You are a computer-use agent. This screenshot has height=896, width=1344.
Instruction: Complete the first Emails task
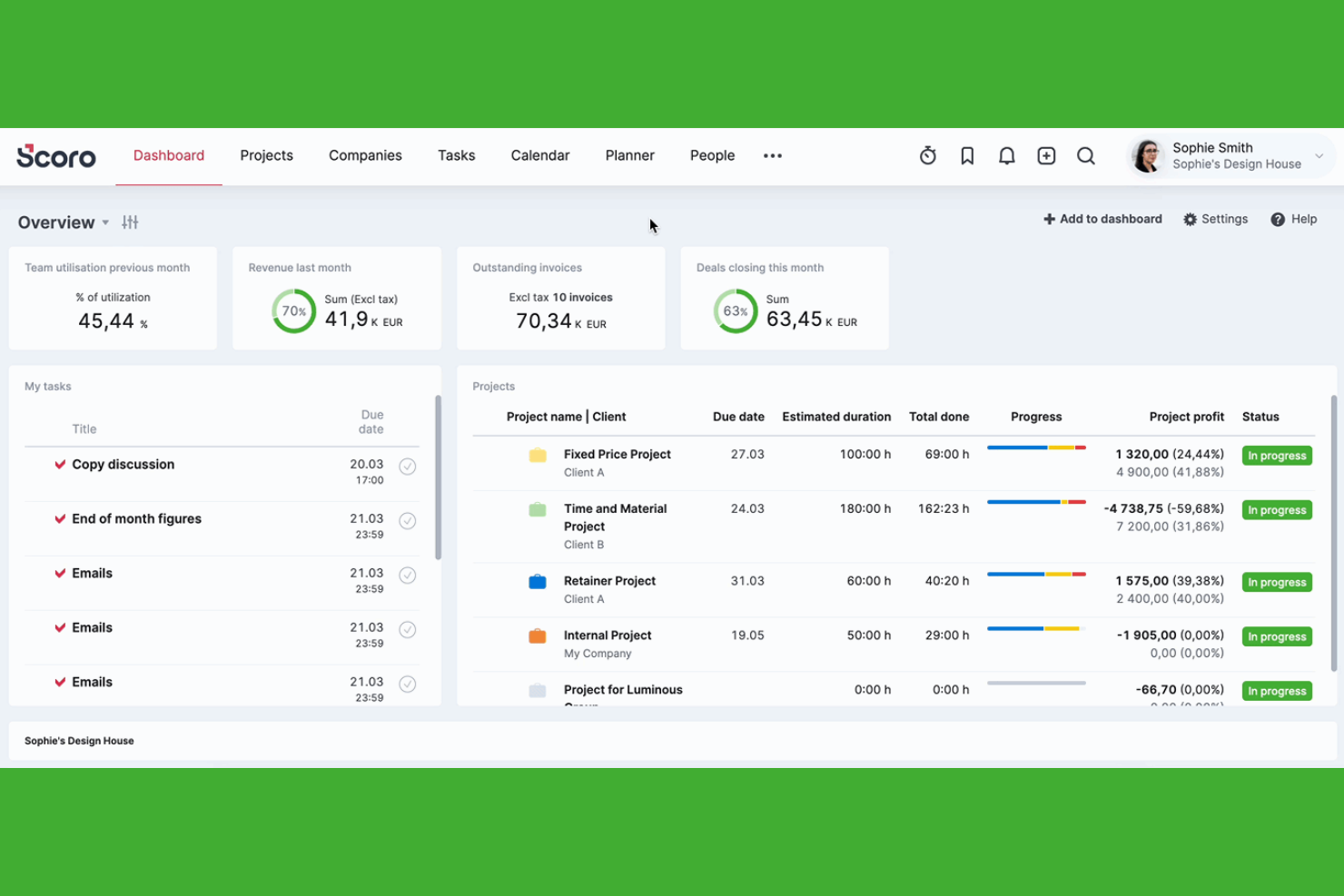[408, 575]
